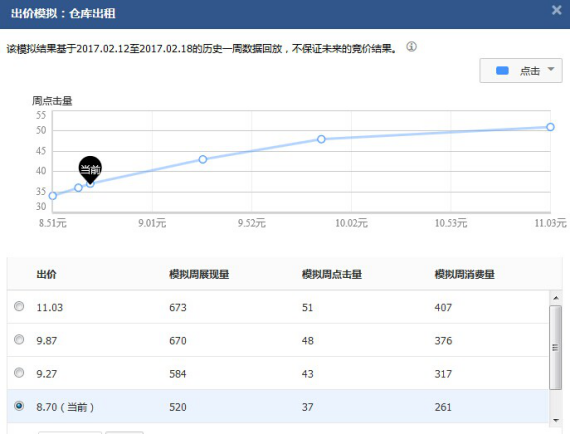This screenshot has height=434, width=570.
Task: Click the dropdown arrow next to 点击
Action: (x=551, y=69)
